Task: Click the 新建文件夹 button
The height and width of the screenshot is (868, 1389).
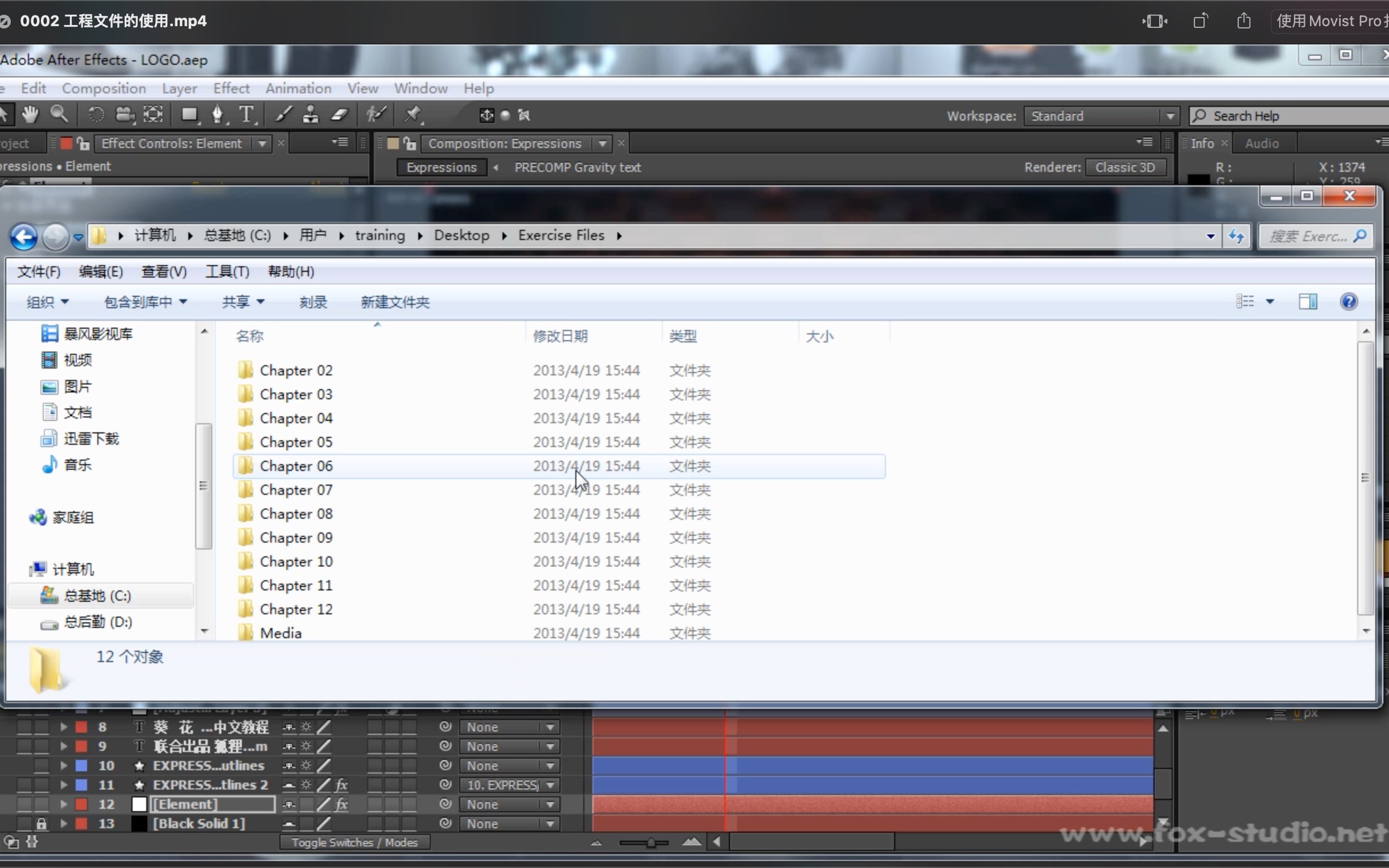Action: pyautogui.click(x=395, y=302)
